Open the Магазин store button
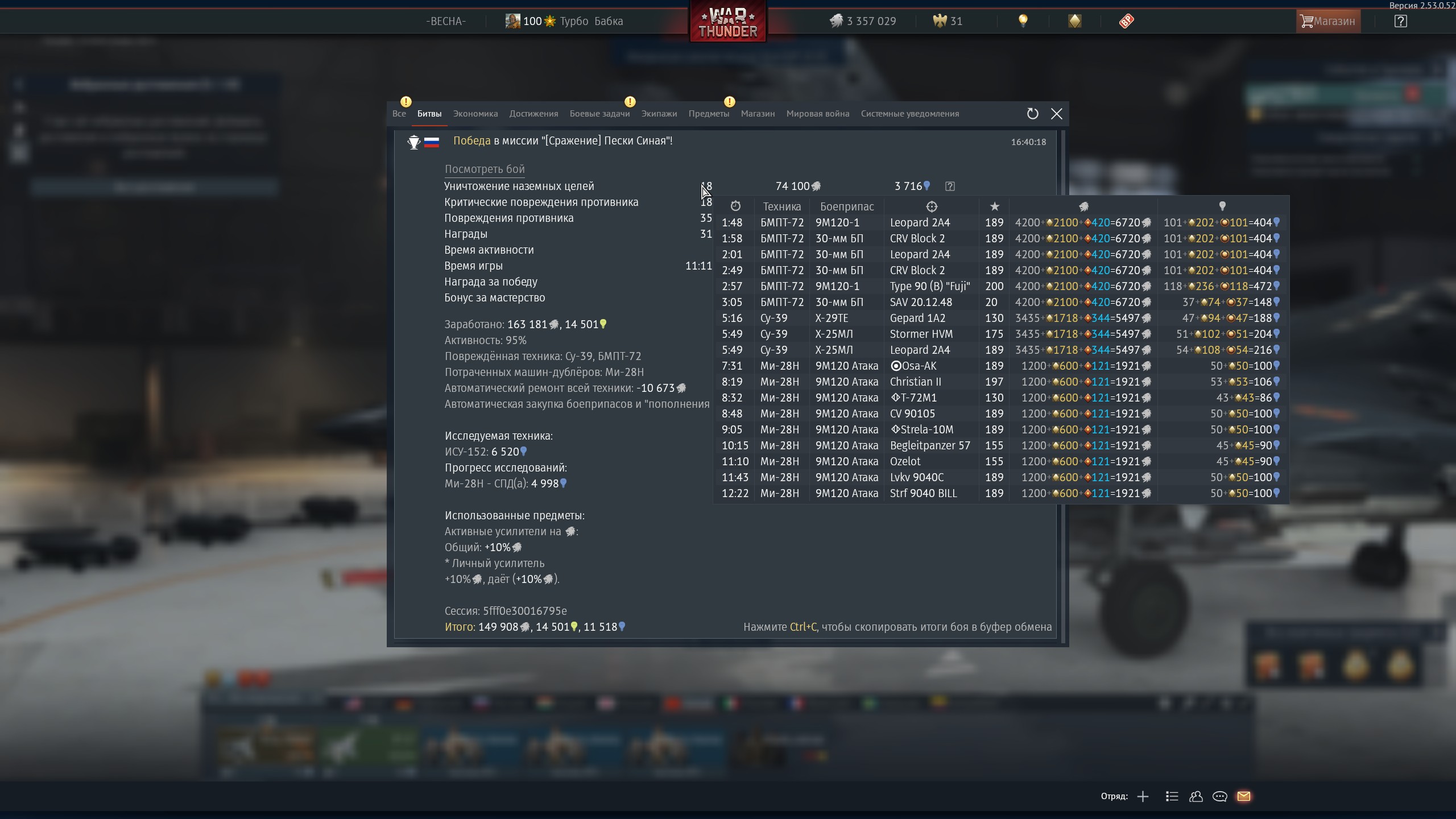 pos(1327,22)
